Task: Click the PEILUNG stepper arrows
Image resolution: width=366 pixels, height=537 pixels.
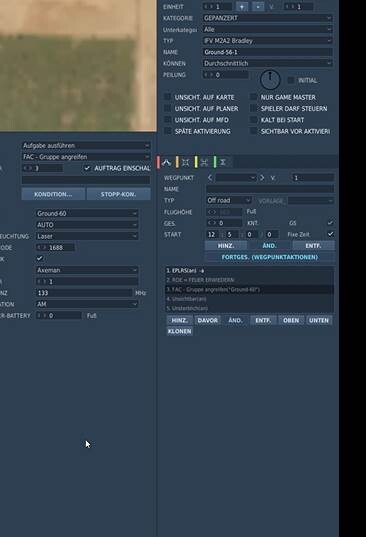Action: (208, 75)
